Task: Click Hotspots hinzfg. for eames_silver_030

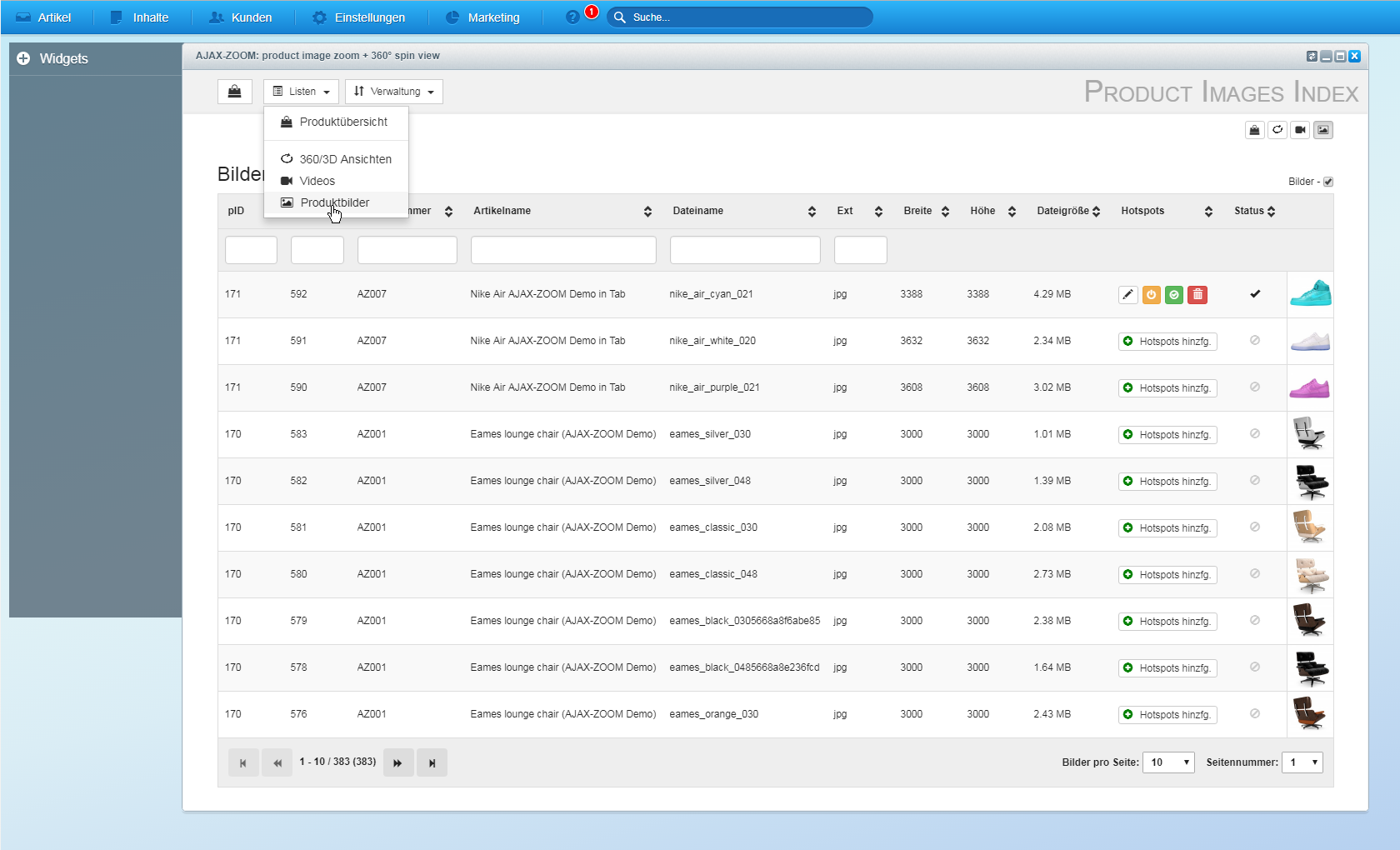Action: point(1167,435)
